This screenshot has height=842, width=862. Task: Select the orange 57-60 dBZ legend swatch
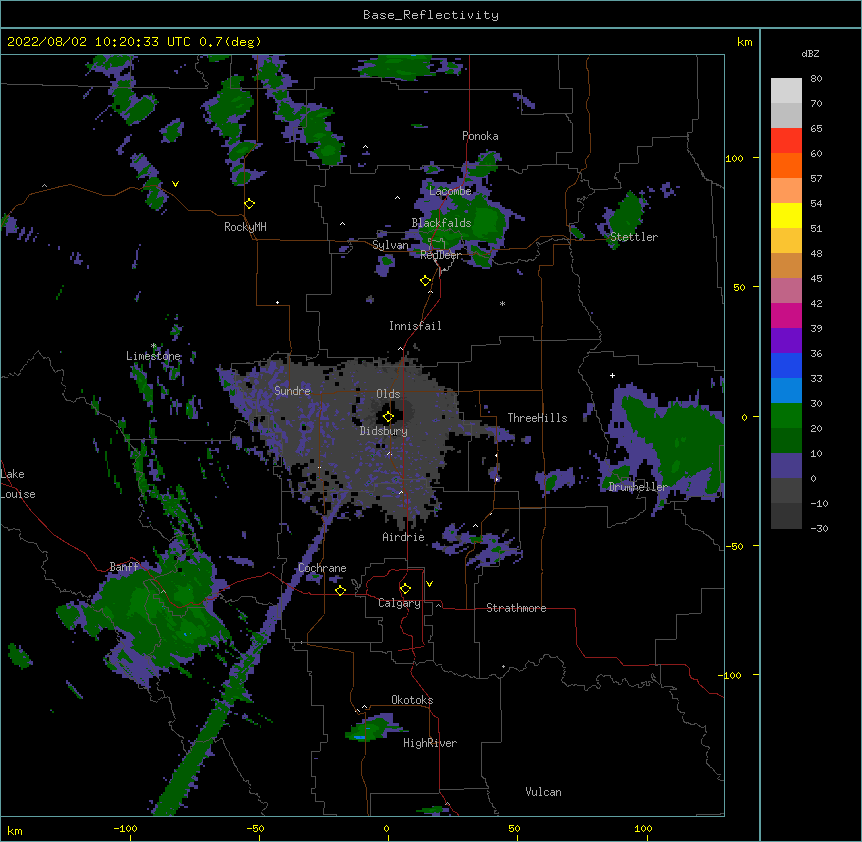pos(786,165)
